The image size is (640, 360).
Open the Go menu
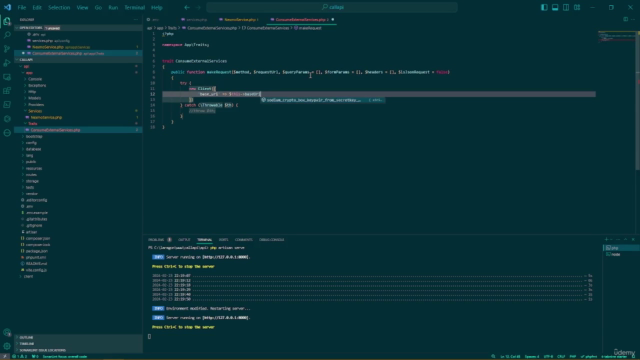point(98,7)
